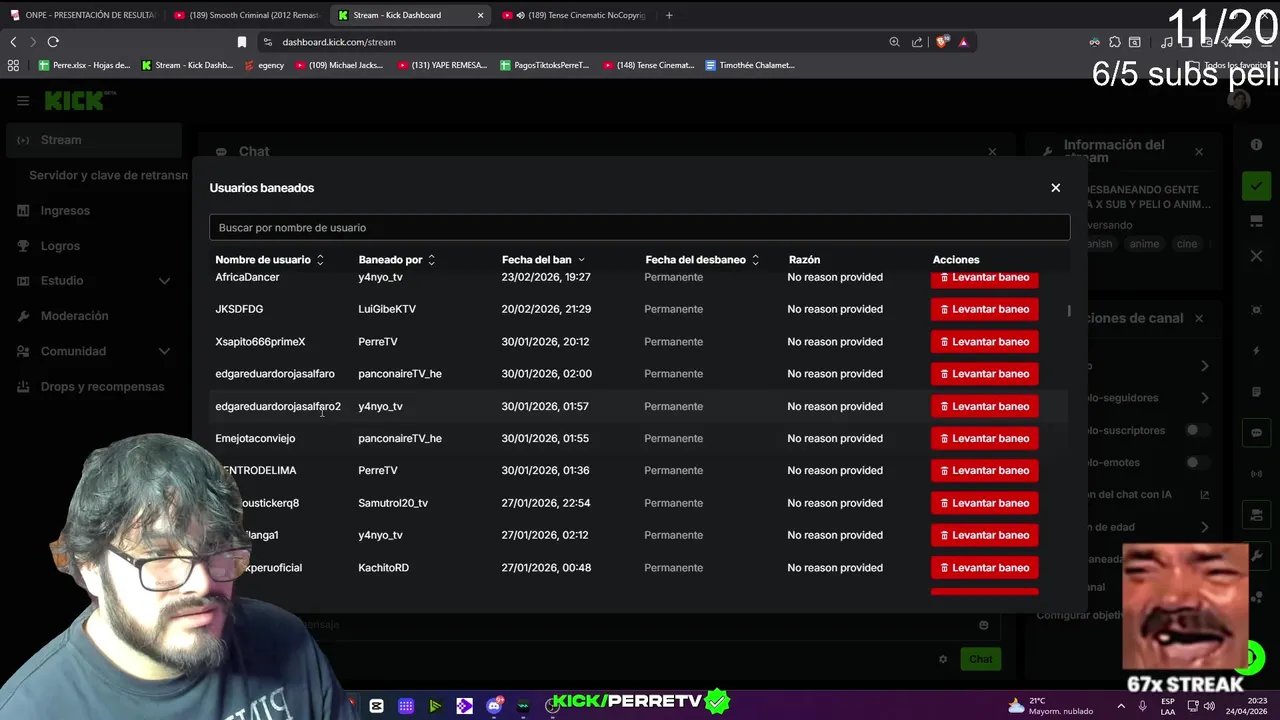This screenshot has height=720, width=1280.
Task: Lift ban on user banned by KachitoRD
Action: (984, 567)
